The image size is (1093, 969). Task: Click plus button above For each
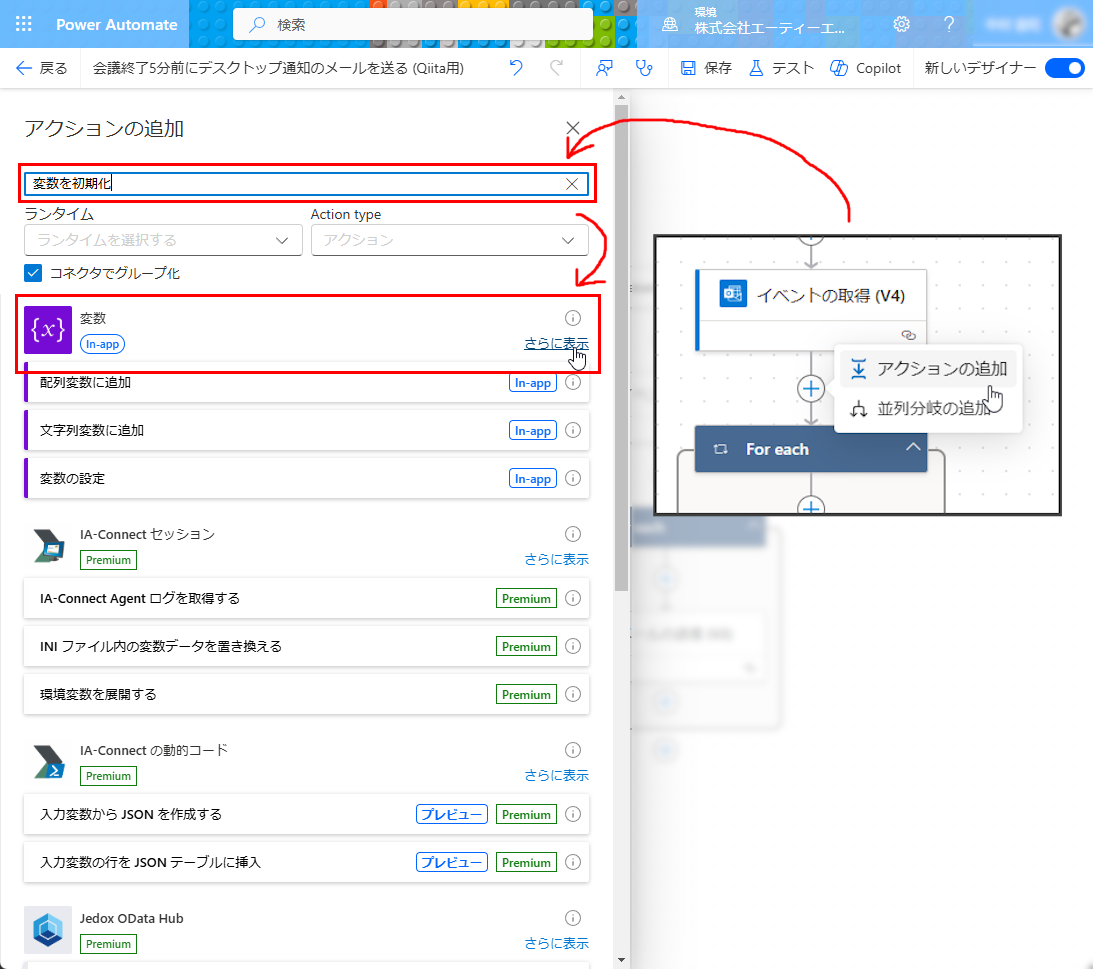[811, 388]
